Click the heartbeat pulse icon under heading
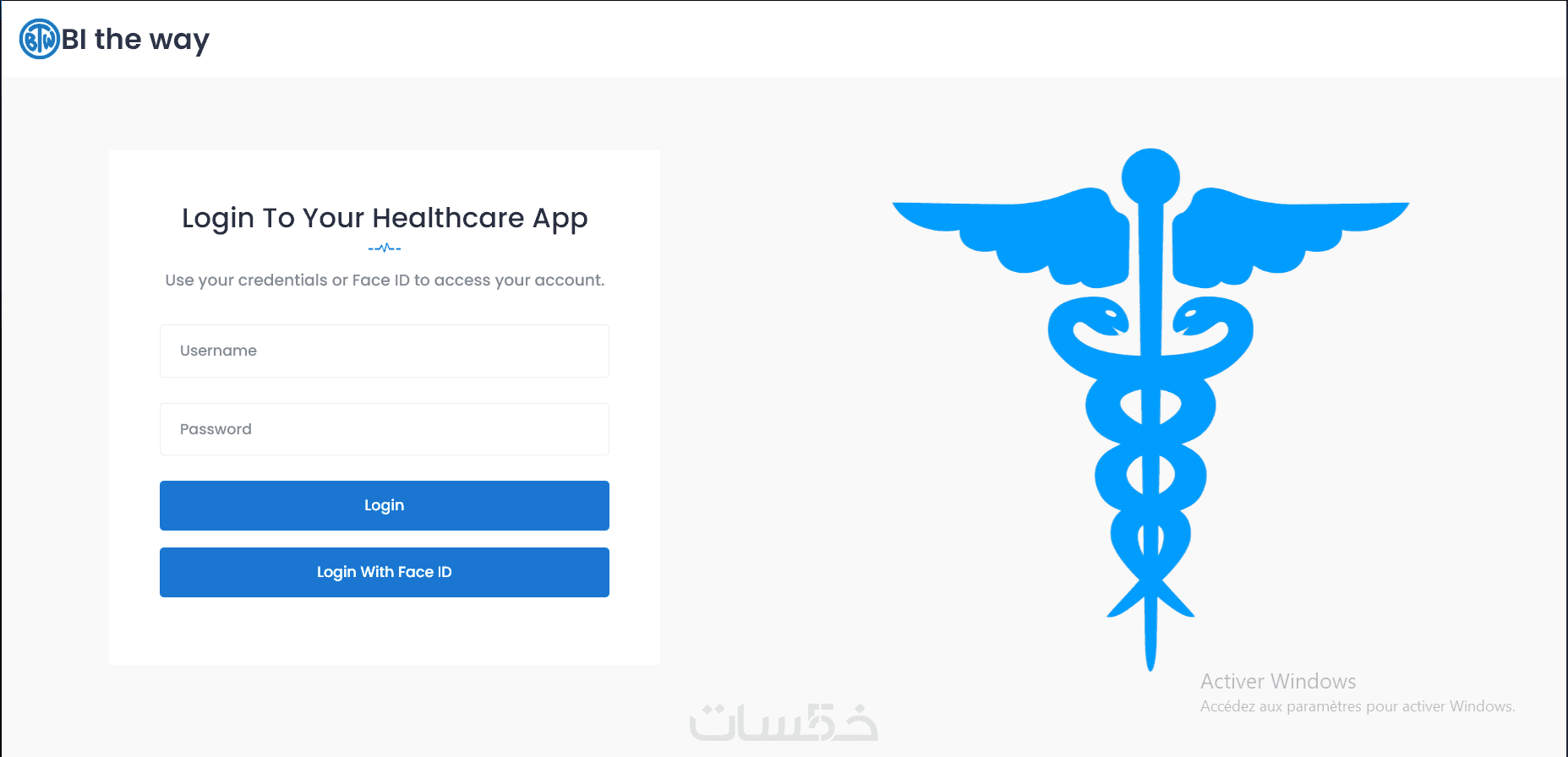The image size is (1568, 757). (x=385, y=248)
